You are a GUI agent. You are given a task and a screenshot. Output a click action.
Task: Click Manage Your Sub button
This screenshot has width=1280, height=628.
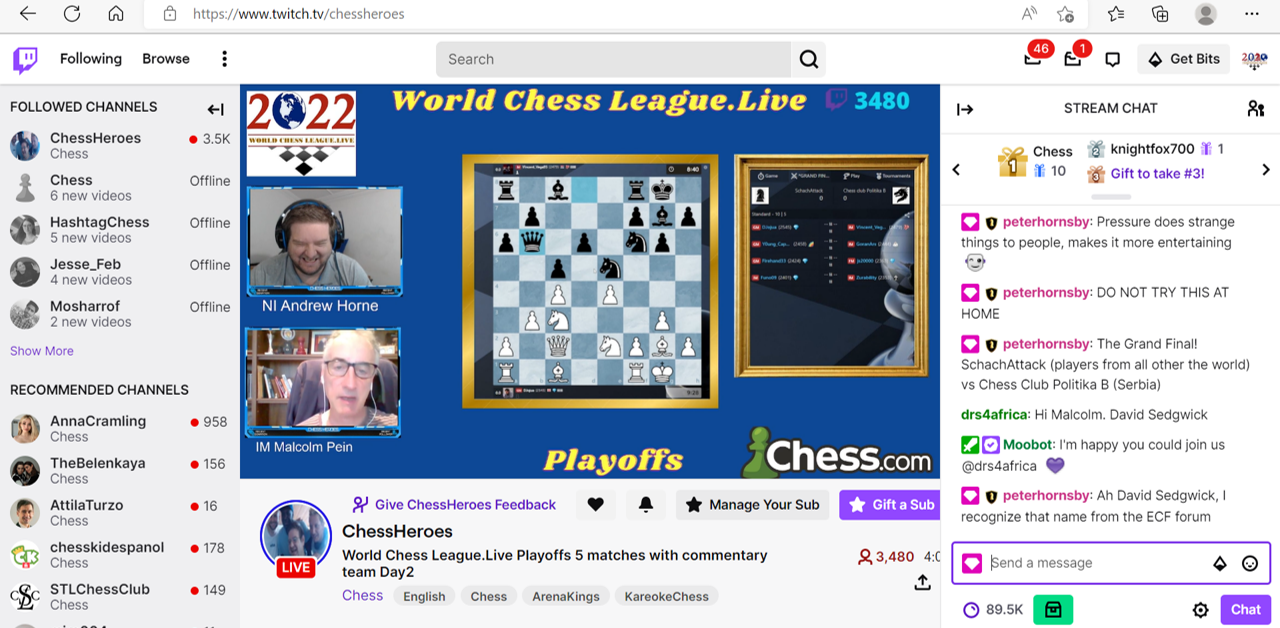tap(752, 505)
